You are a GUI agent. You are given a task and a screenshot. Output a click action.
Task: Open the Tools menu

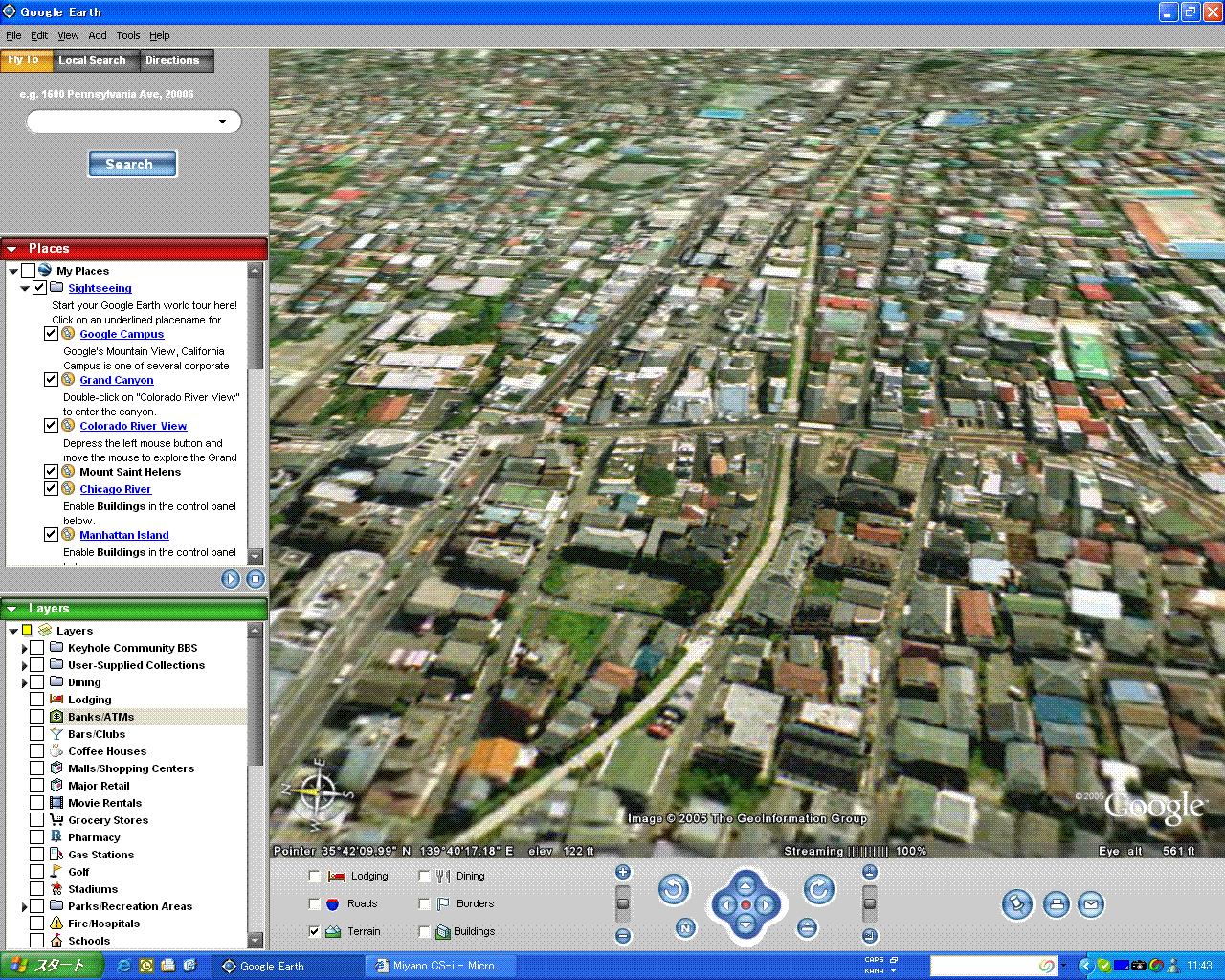click(x=127, y=35)
